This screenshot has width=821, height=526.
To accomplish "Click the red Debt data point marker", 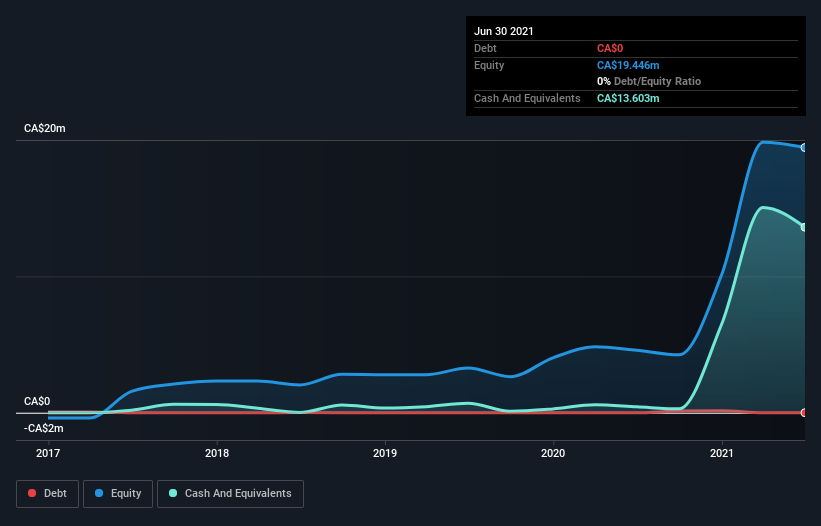I will pos(804,412).
